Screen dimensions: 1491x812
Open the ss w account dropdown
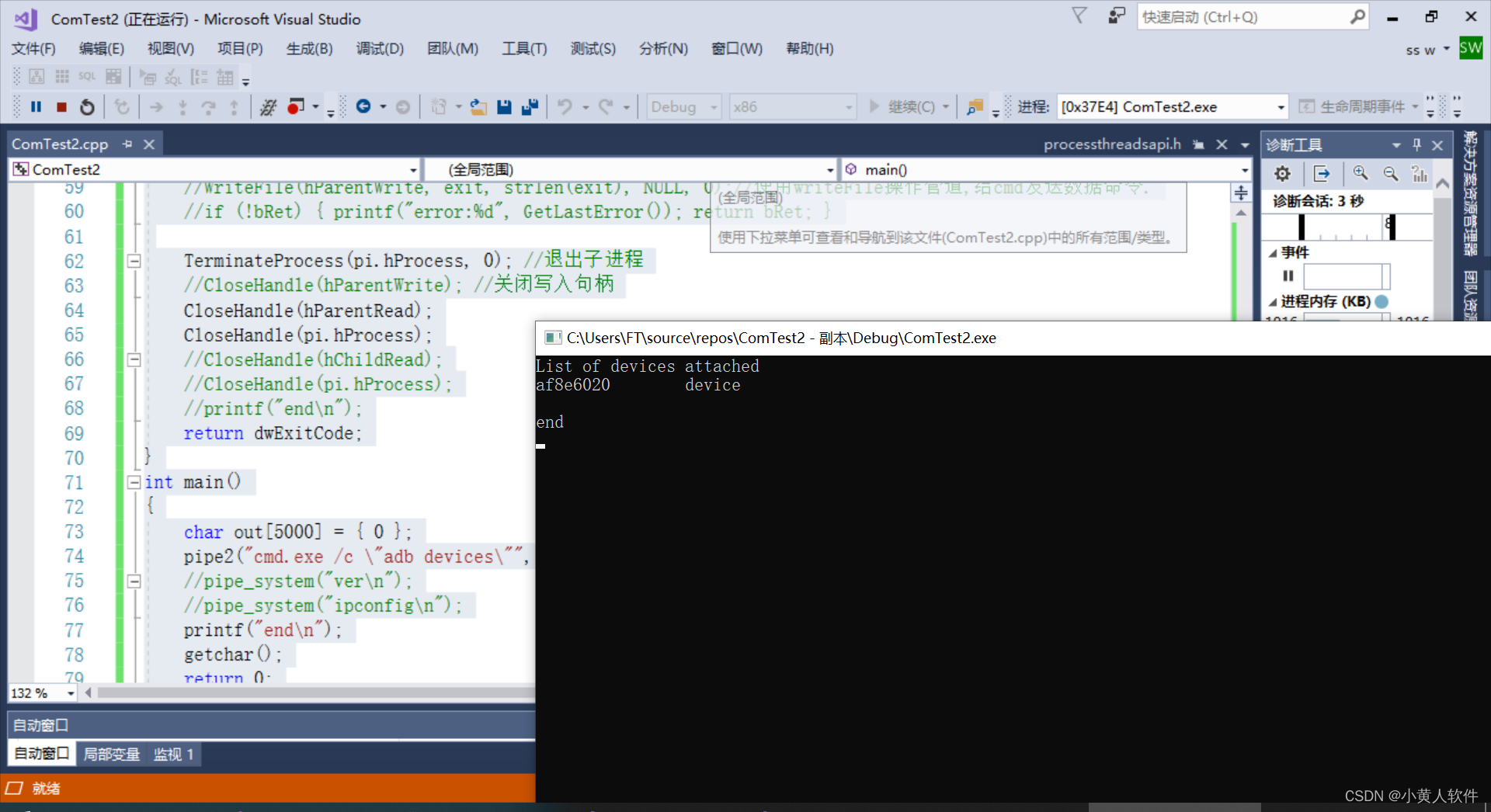click(x=1427, y=50)
